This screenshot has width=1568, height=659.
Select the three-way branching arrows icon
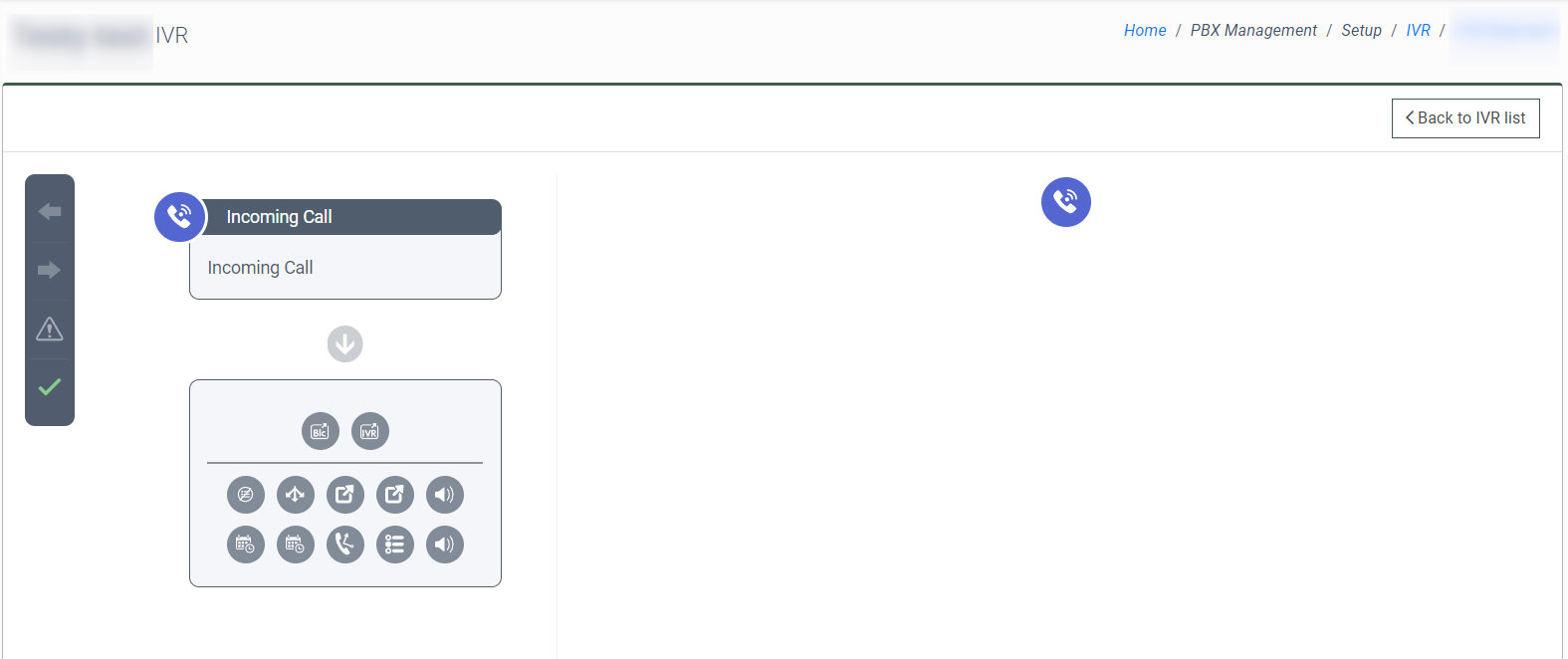[296, 495]
